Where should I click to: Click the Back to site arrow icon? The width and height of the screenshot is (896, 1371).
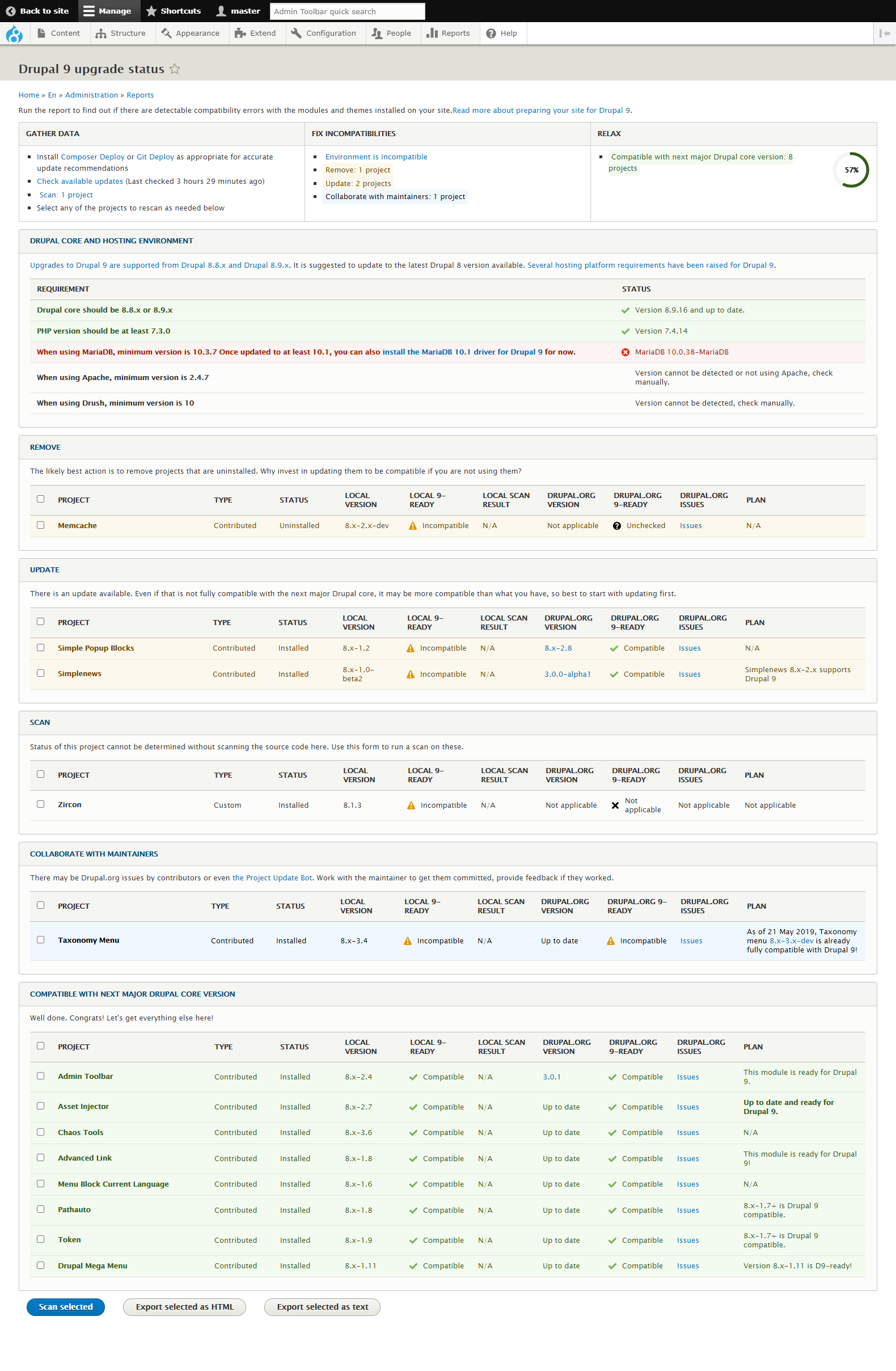pos(10,11)
